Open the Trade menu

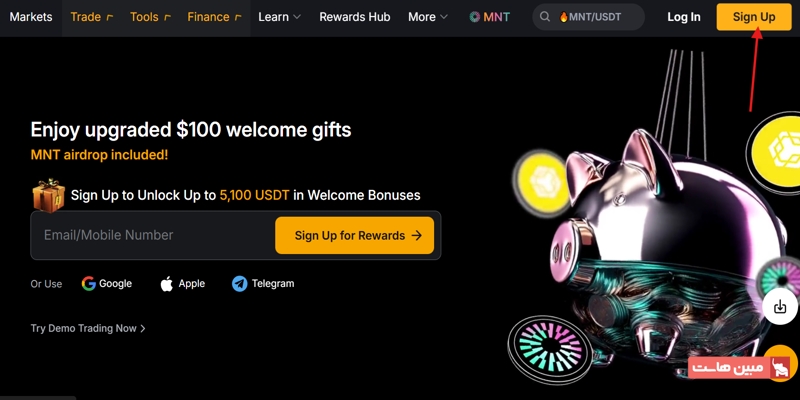coord(92,17)
